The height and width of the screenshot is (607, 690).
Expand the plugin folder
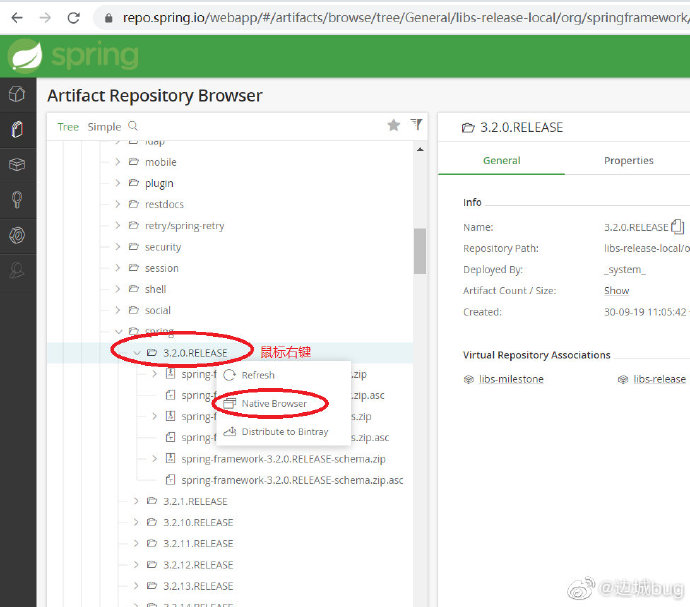(117, 183)
